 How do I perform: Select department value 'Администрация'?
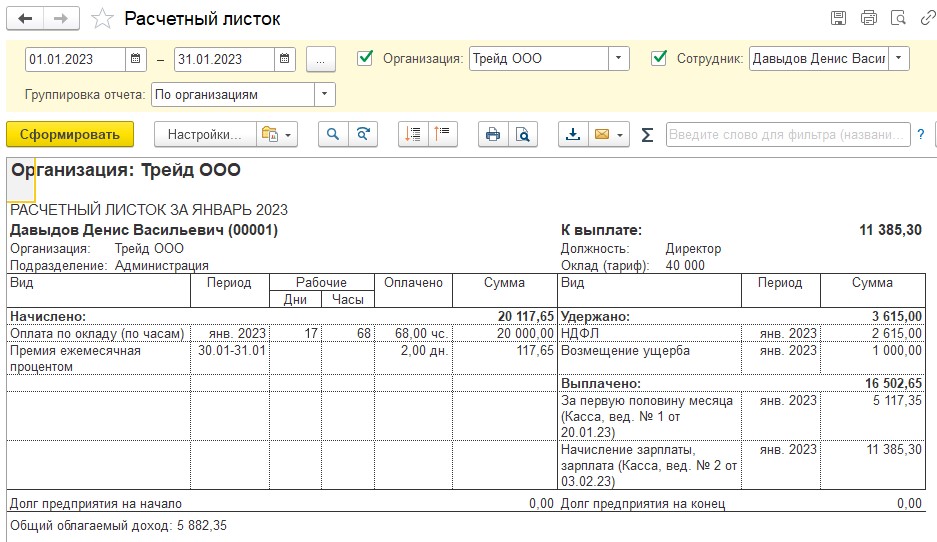pyautogui.click(x=161, y=265)
